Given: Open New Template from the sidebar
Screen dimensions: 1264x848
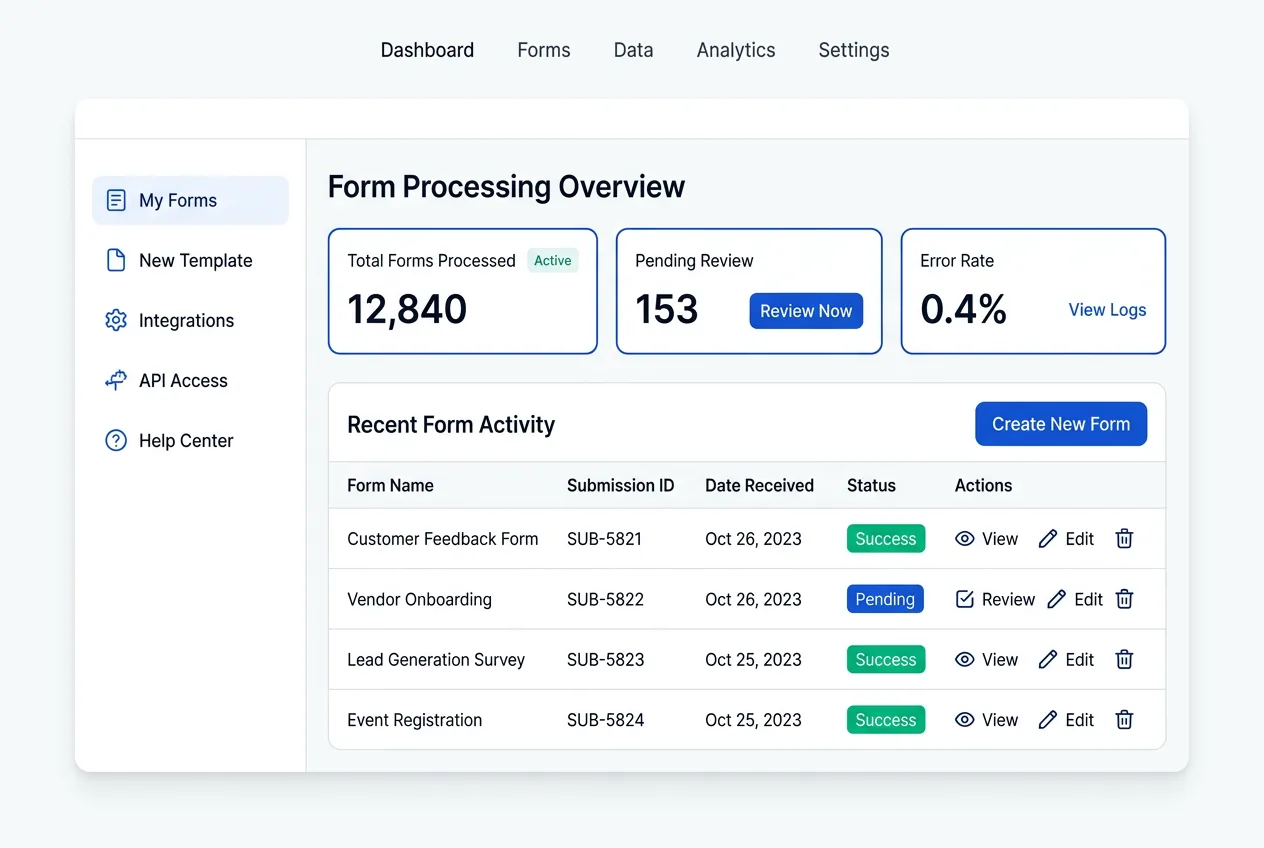Looking at the screenshot, I should pos(196,260).
